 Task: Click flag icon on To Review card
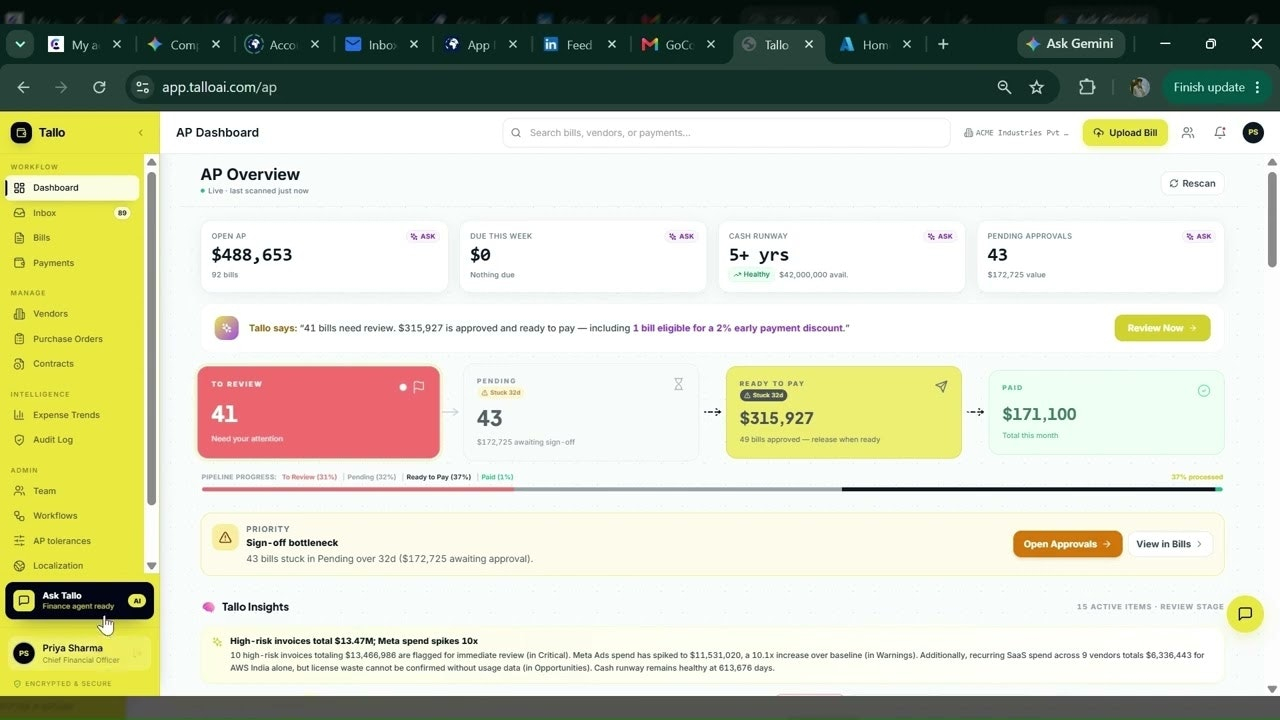tap(419, 387)
